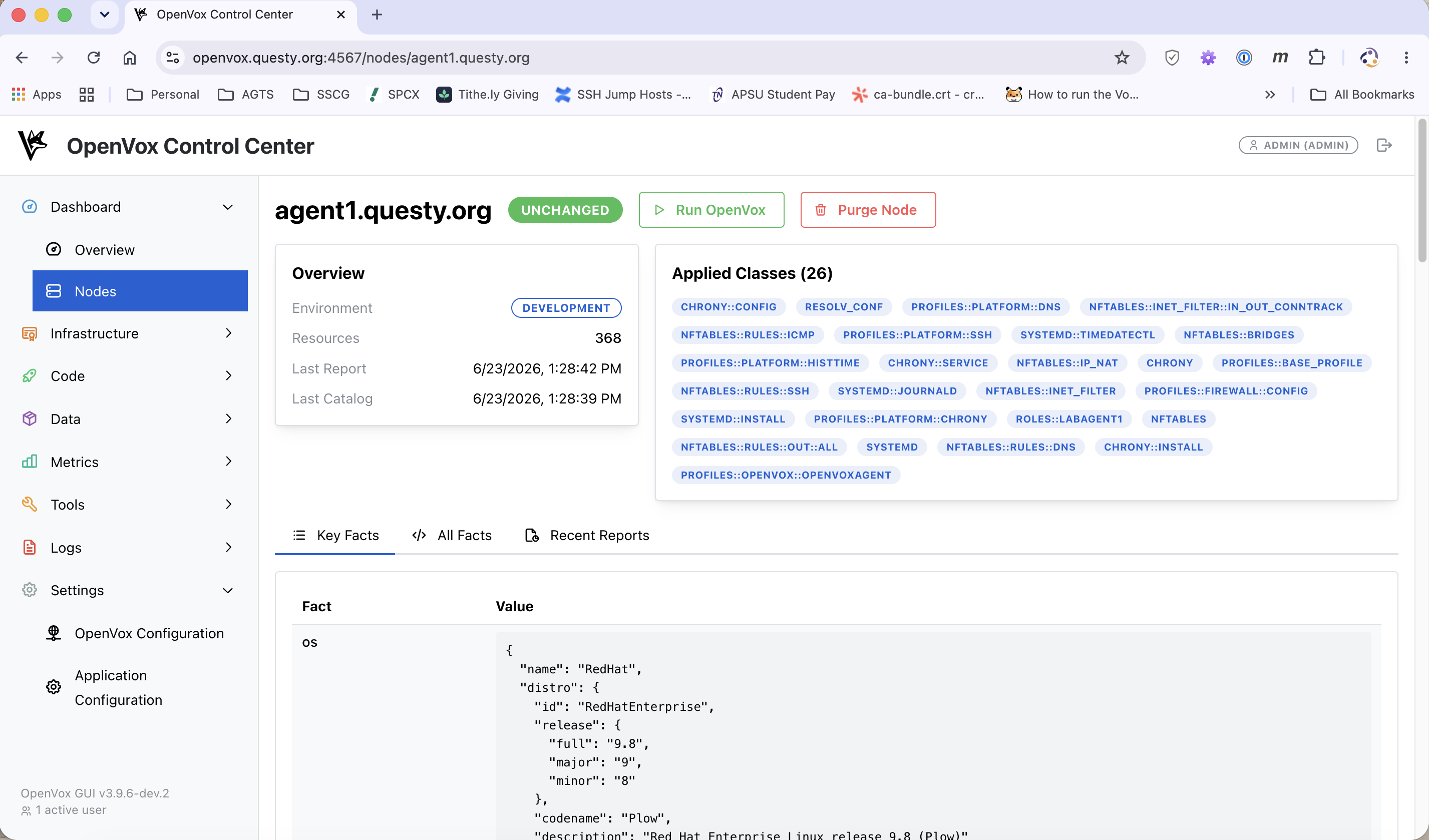Open the All Bookmarks folder

[x=1362, y=94]
